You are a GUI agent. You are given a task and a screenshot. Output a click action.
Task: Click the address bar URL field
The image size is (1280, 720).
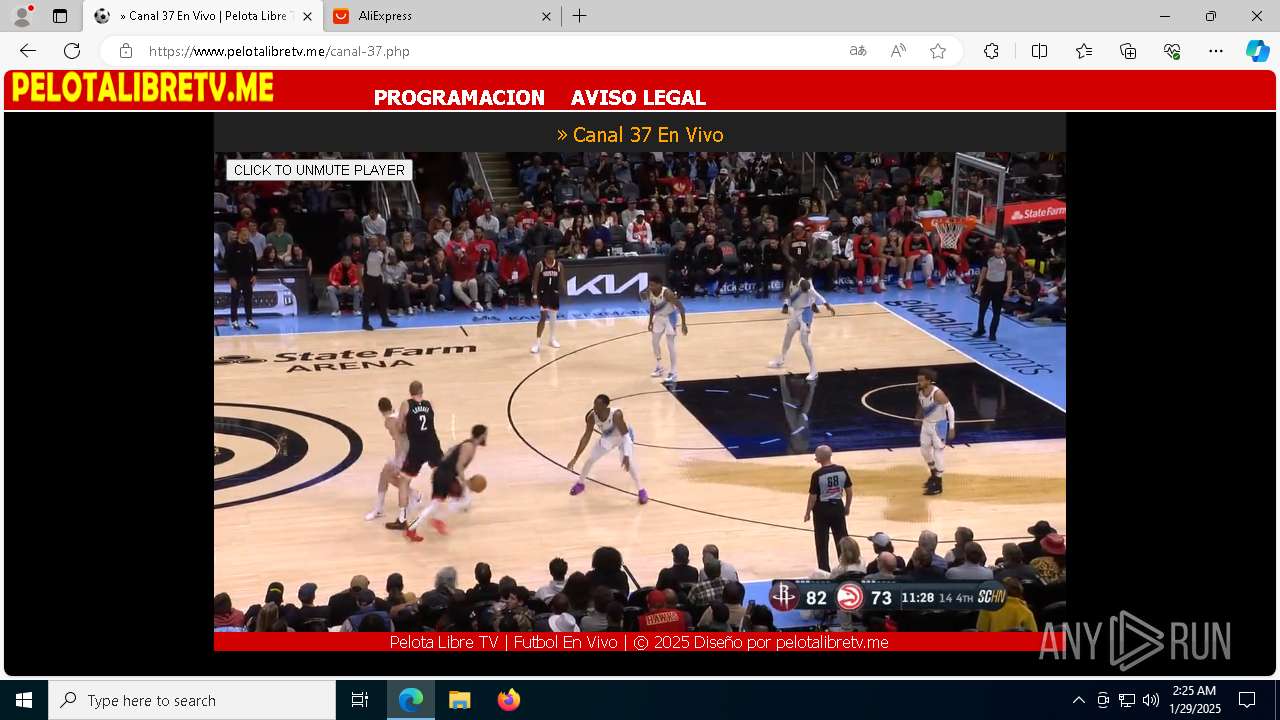[x=490, y=51]
